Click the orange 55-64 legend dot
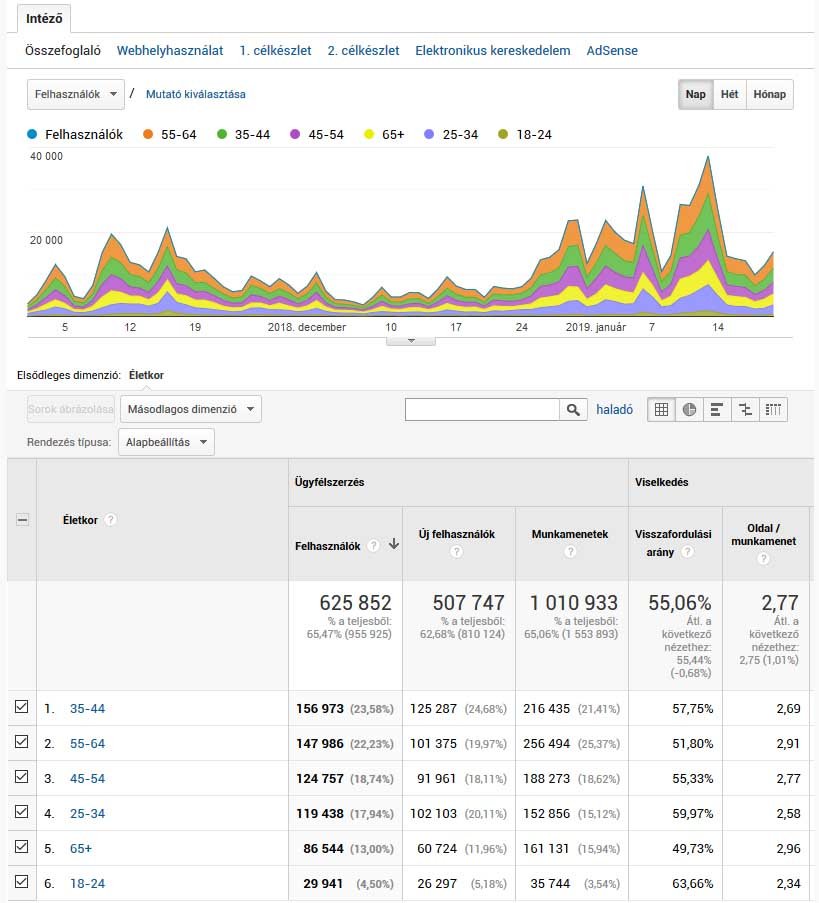819x903 pixels. coord(148,134)
